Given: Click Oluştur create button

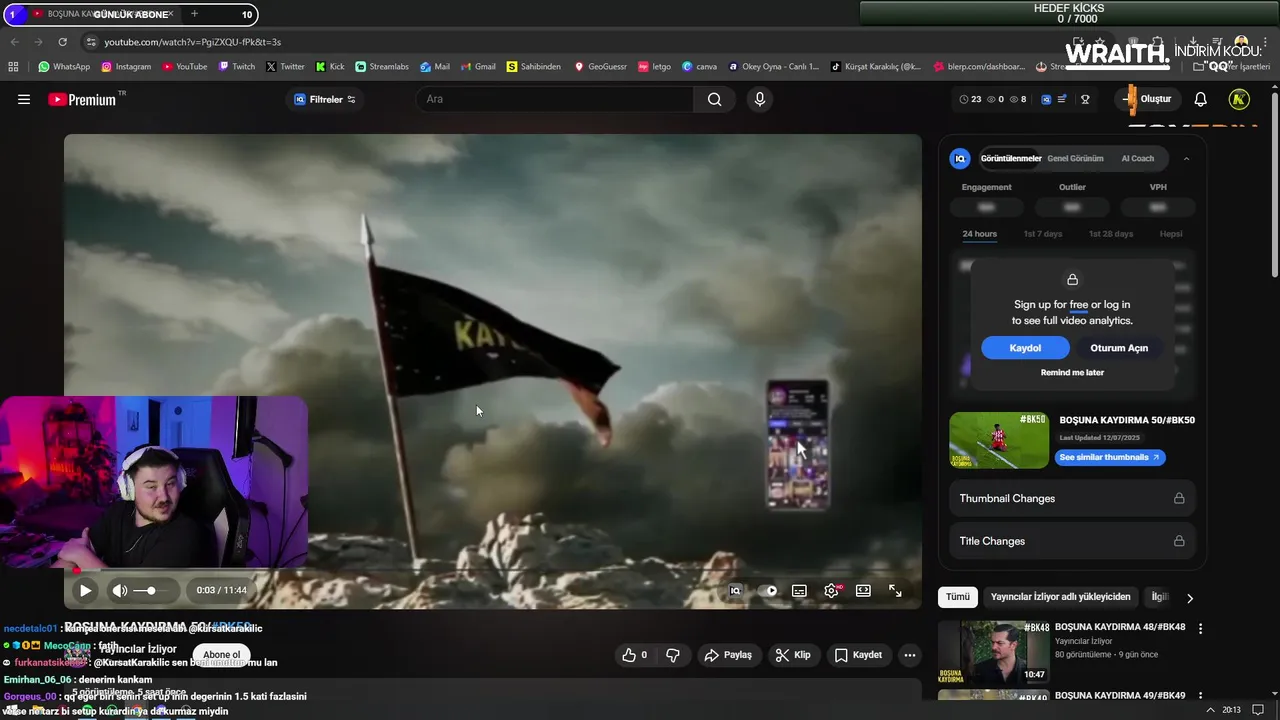Looking at the screenshot, I should [1146, 99].
